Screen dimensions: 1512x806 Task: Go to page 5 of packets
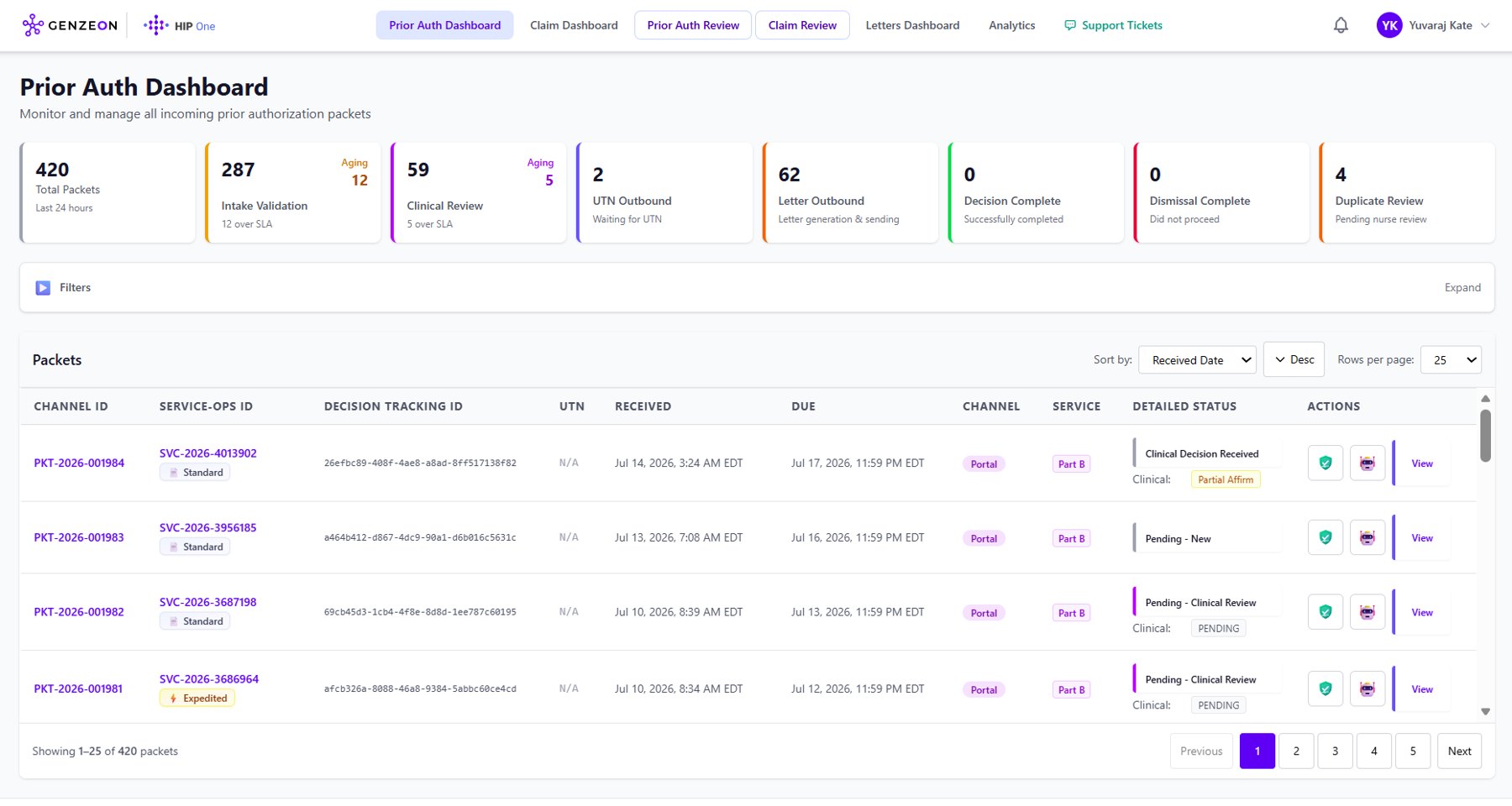[x=1413, y=751]
